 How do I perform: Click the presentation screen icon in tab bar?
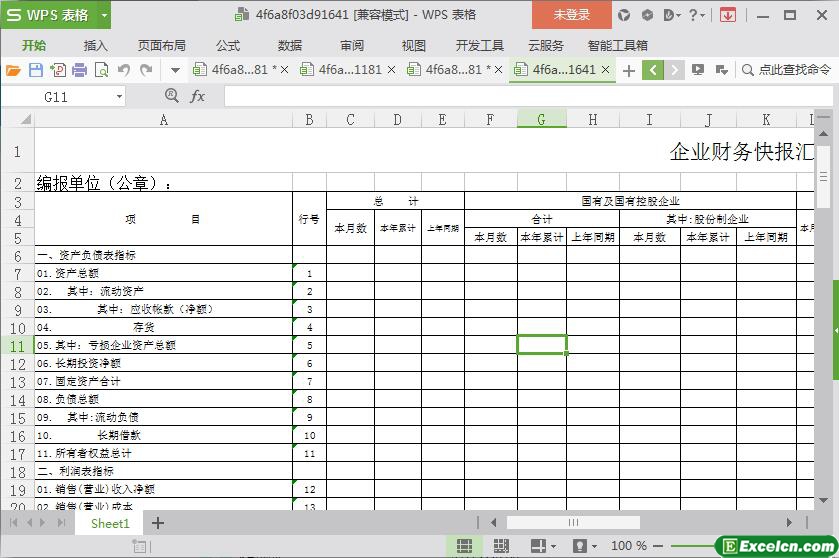click(x=697, y=70)
